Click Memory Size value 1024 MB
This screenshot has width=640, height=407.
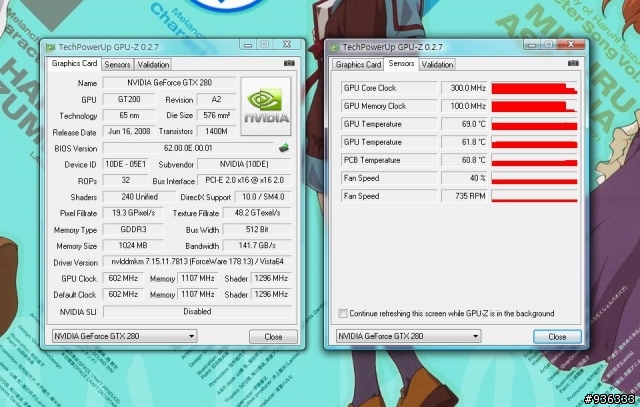tap(133, 246)
